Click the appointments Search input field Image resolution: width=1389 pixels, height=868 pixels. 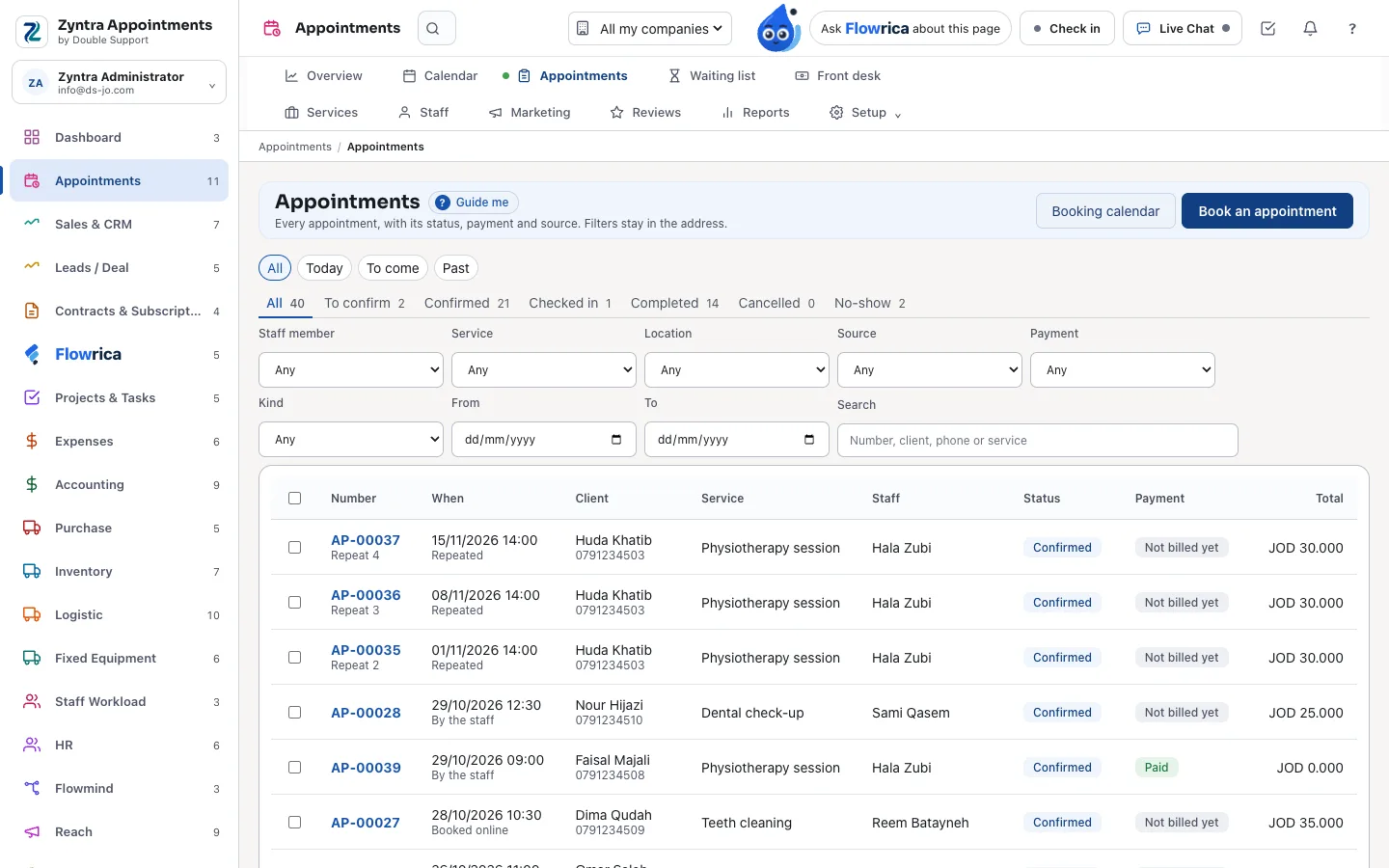click(x=1038, y=440)
